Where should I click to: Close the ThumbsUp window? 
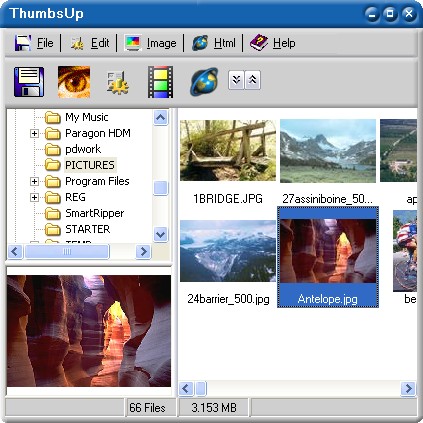pos(409,14)
